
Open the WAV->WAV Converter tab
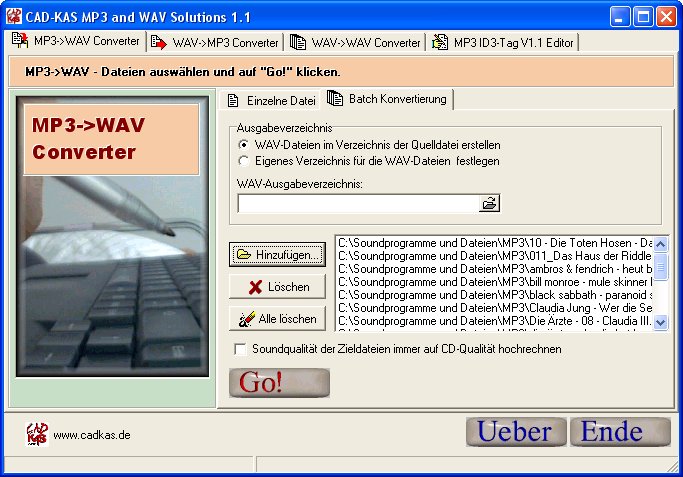[355, 43]
